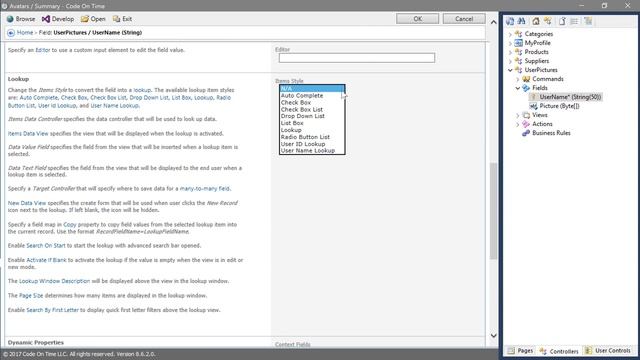Expand the MyProfile tree node
The width and height of the screenshot is (640, 360).
coord(510,43)
